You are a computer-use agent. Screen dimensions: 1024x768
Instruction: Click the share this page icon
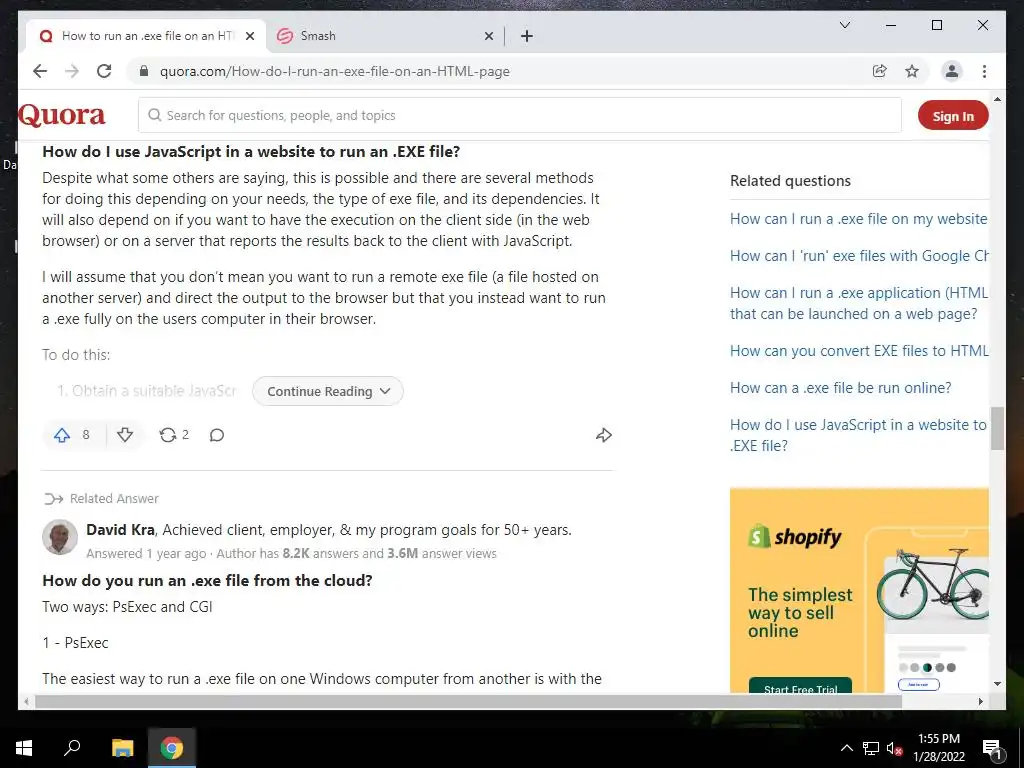tap(880, 71)
